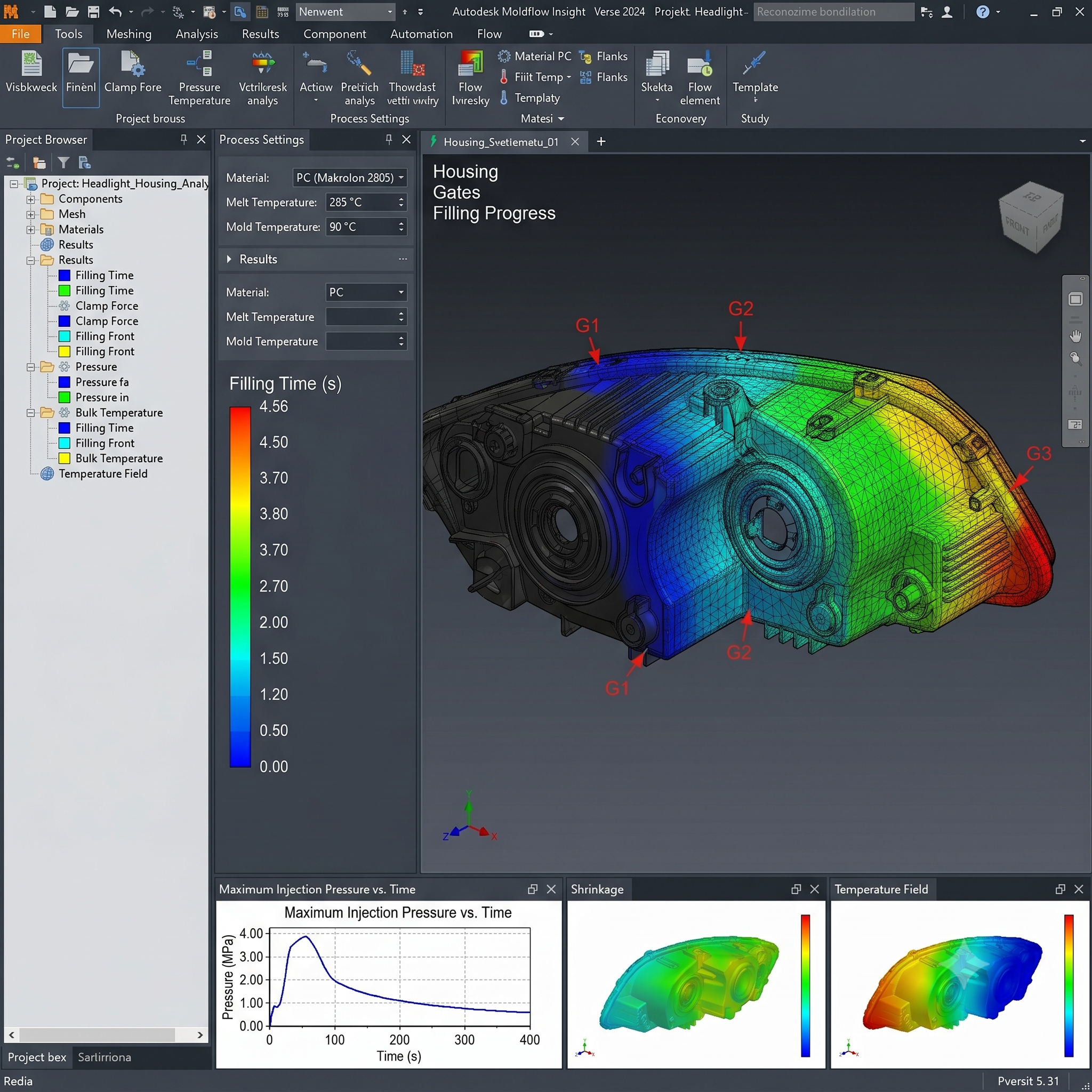Switch to the Sarlirriona bottom tab
The image size is (1092, 1092).
pyautogui.click(x=105, y=1057)
